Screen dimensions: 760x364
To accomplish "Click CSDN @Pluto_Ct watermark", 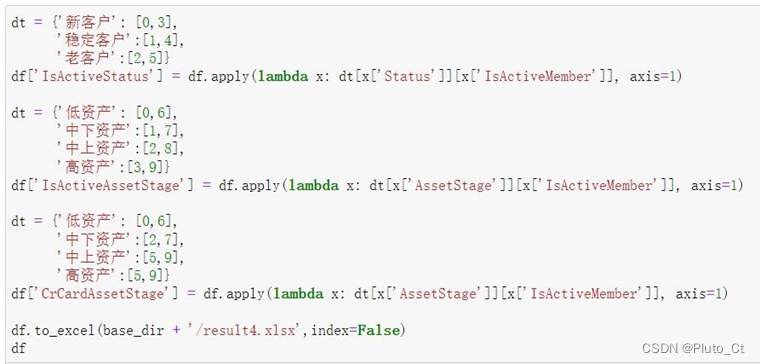I will tap(693, 348).
